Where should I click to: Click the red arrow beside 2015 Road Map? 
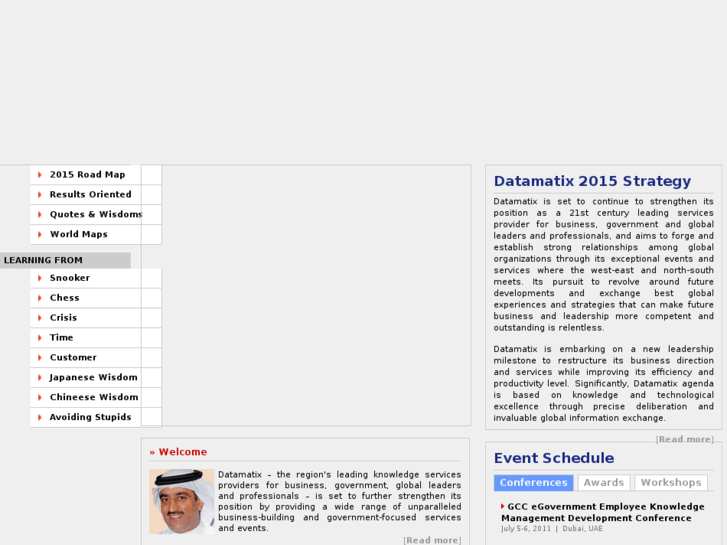pos(40,175)
